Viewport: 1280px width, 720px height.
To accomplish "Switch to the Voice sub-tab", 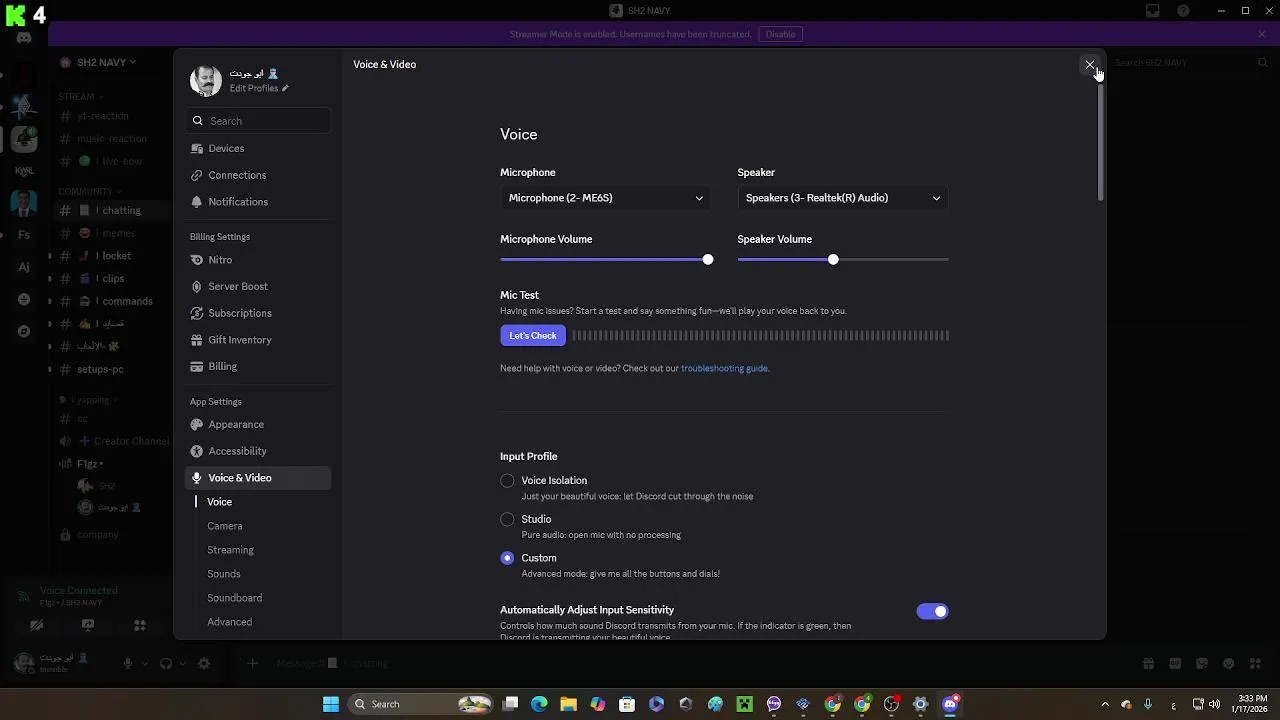I will 219,502.
